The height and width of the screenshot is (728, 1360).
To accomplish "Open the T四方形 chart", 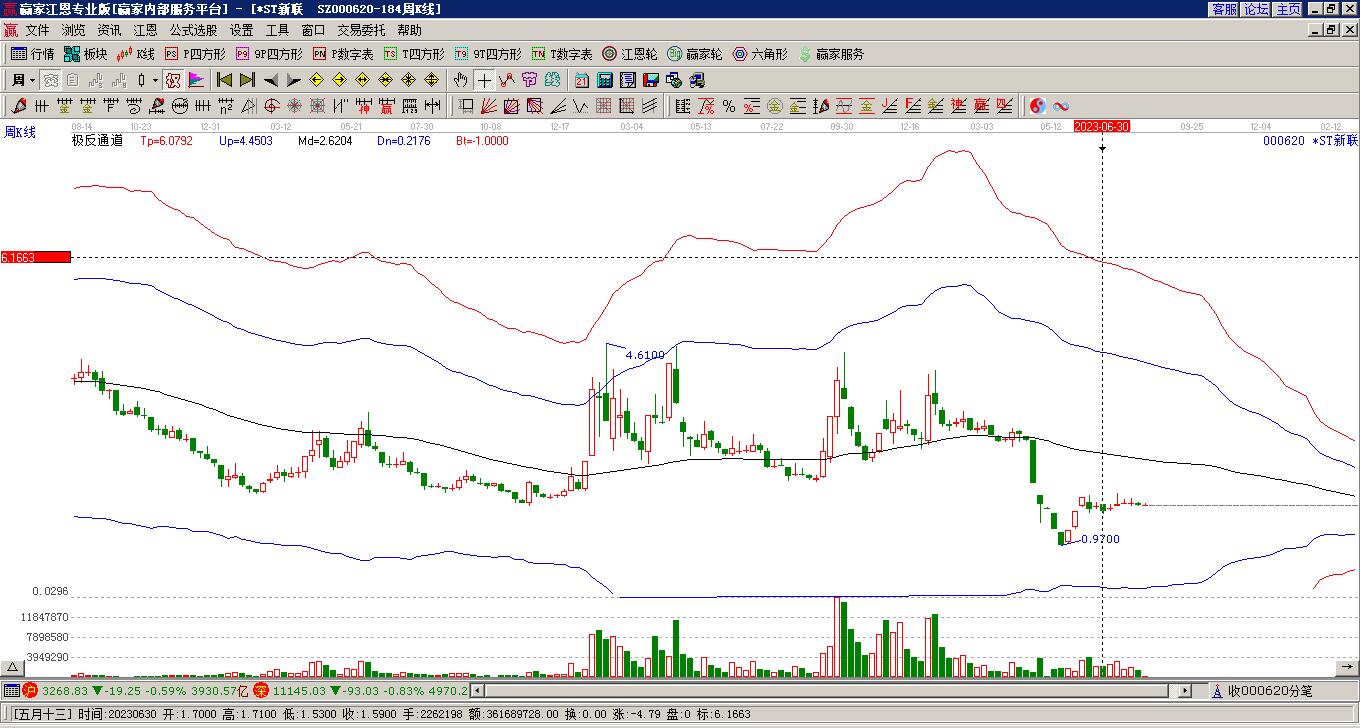I will click(x=414, y=54).
